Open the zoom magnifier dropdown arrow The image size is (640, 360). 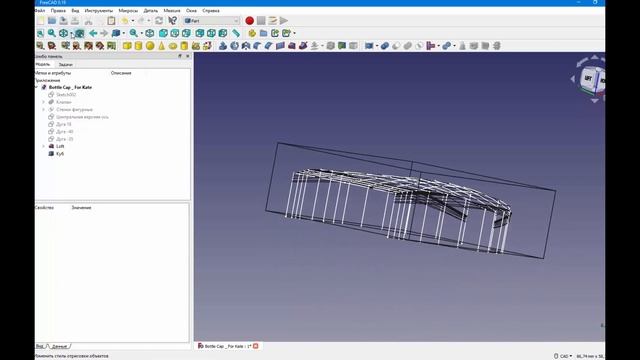142,33
